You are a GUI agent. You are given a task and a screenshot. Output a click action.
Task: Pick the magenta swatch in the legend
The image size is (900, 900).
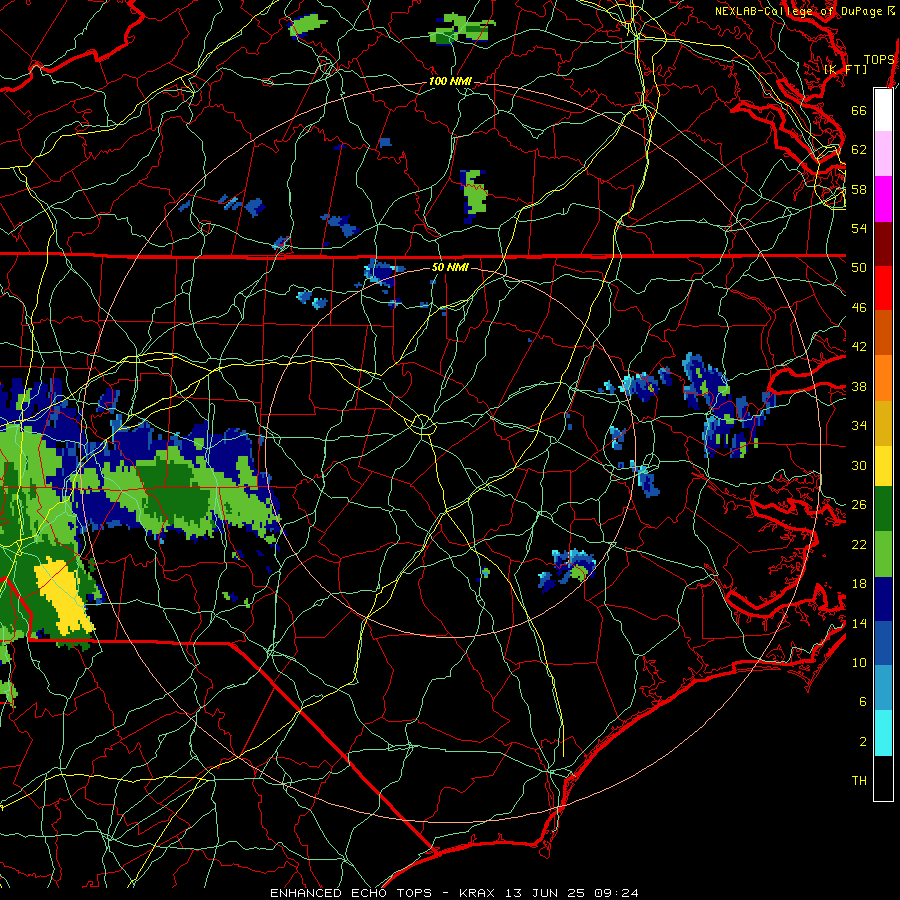pyautogui.click(x=883, y=199)
